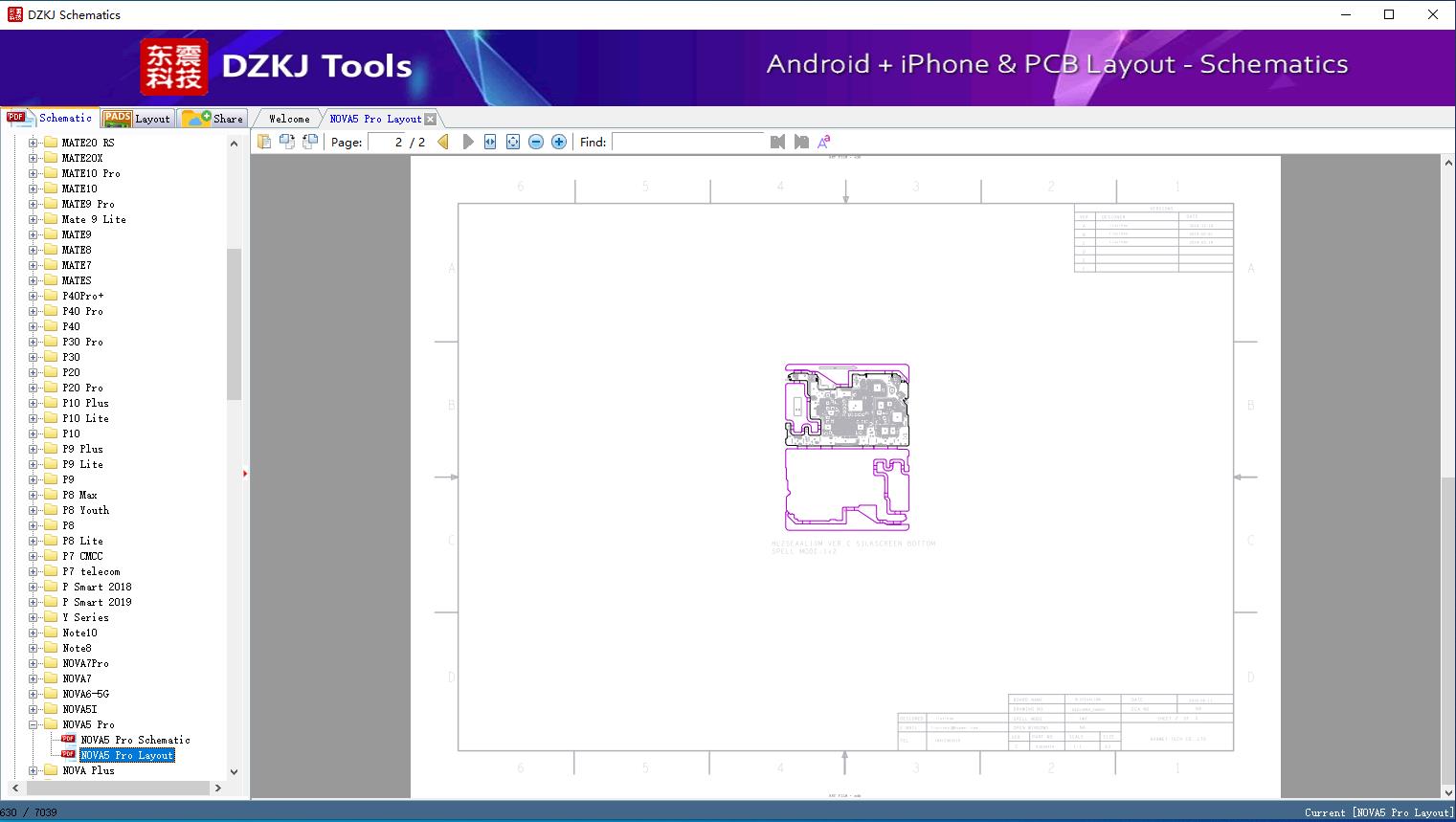Select the NOVA5 Pro Layout document tab
This screenshot has width=1456, height=822.
375,119
